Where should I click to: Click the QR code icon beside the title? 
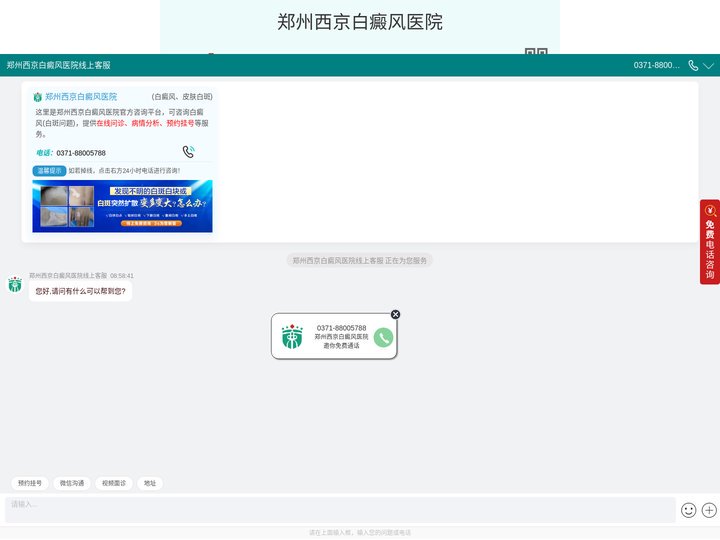[536, 51]
